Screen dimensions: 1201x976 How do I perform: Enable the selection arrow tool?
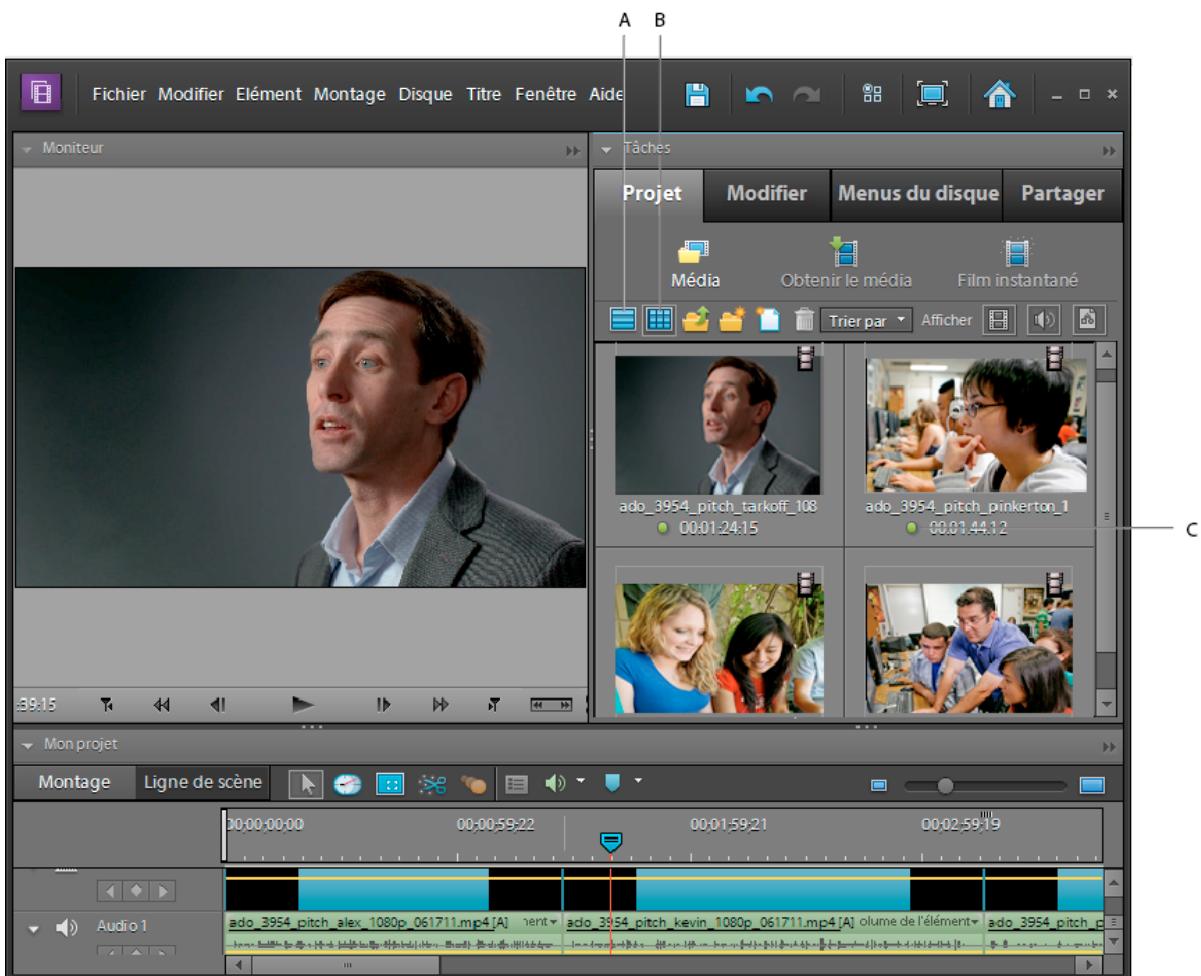pyautogui.click(x=306, y=782)
